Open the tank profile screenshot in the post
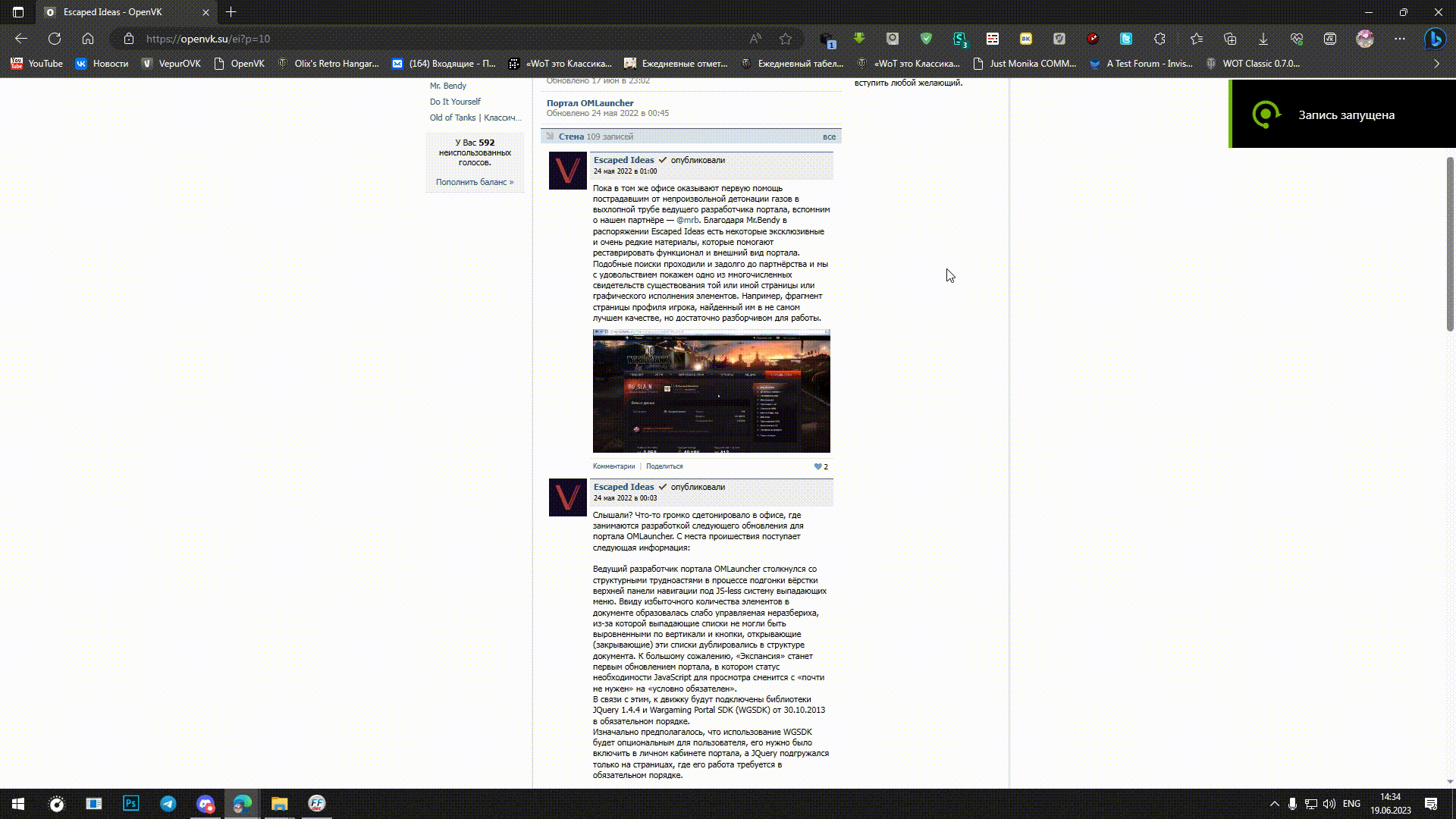The image size is (1456, 819). (x=711, y=391)
